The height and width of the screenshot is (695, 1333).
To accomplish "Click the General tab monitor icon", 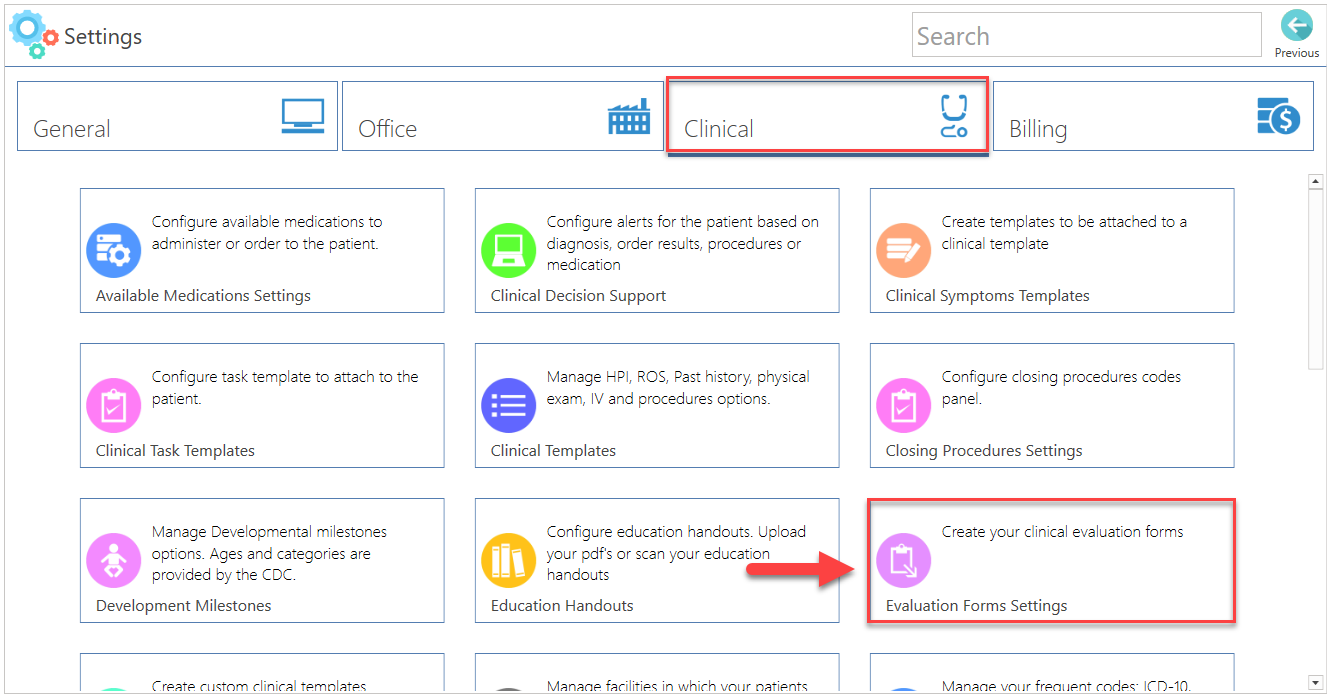I will click(303, 116).
